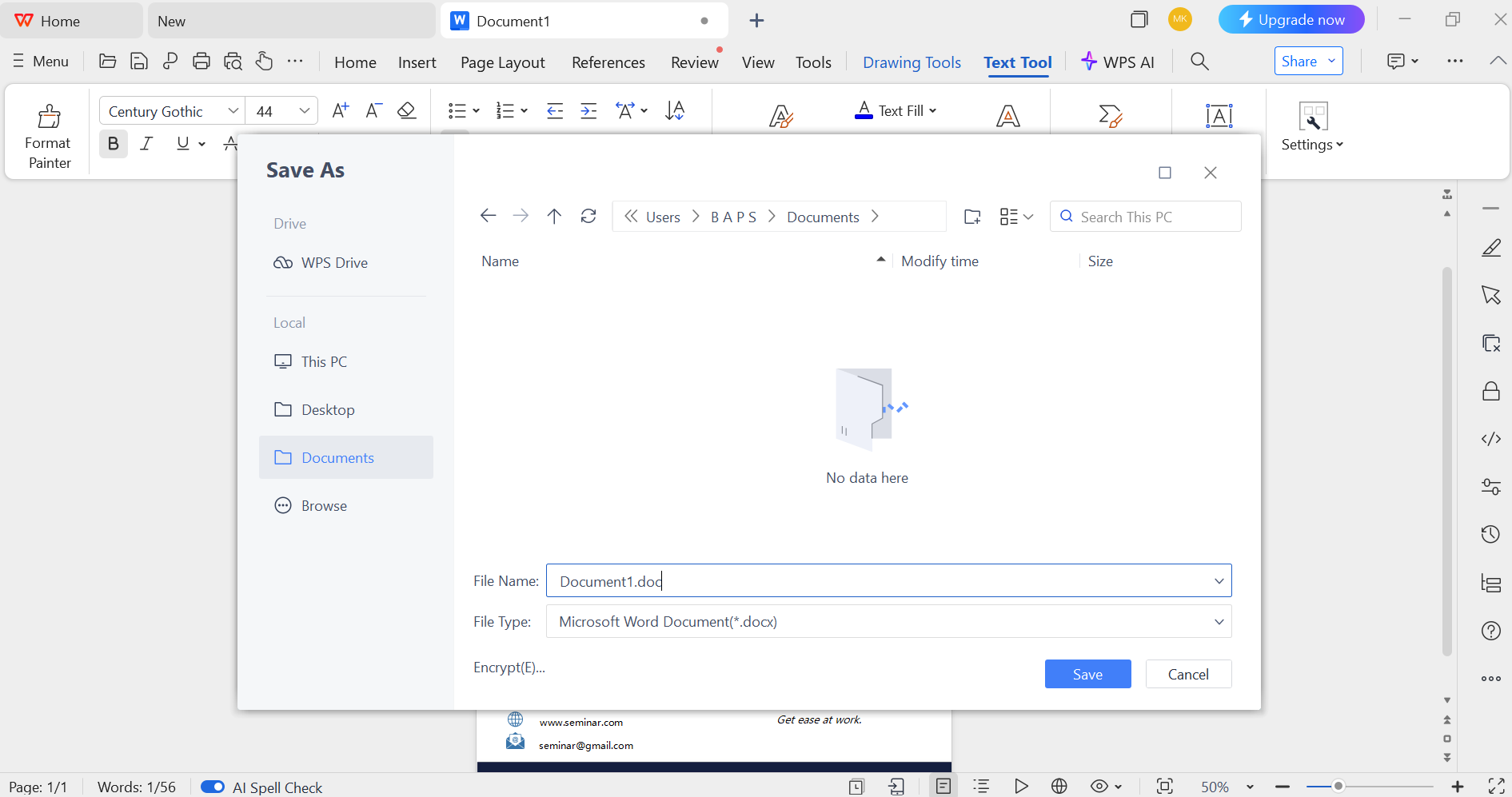This screenshot has height=797, width=1512.
Task: Open the Drawing Tools tab
Action: [912, 62]
